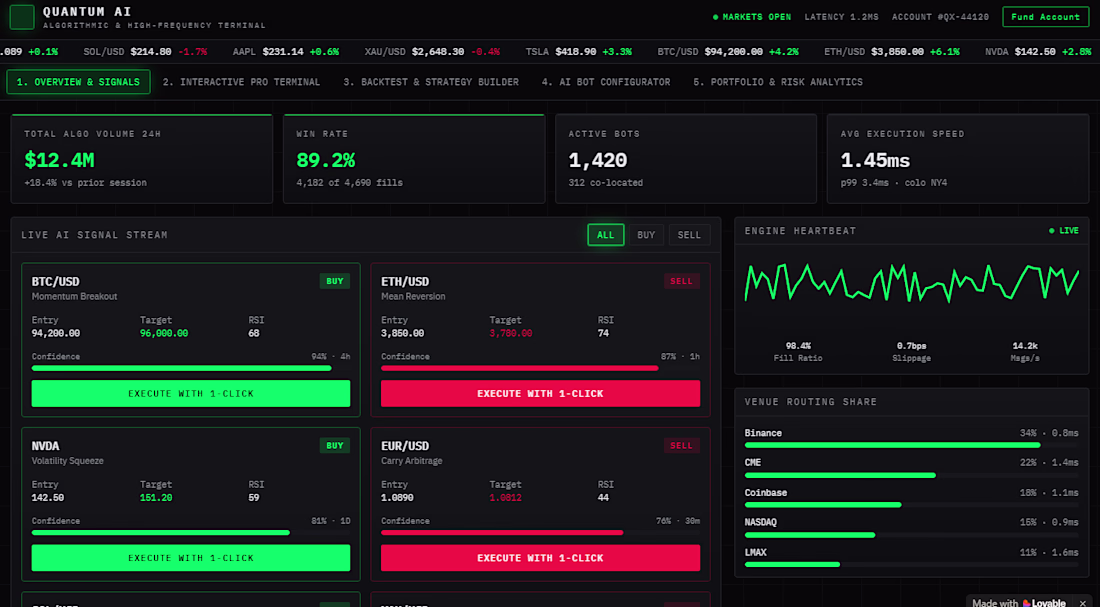Click the LMAX venue label

tap(756, 552)
